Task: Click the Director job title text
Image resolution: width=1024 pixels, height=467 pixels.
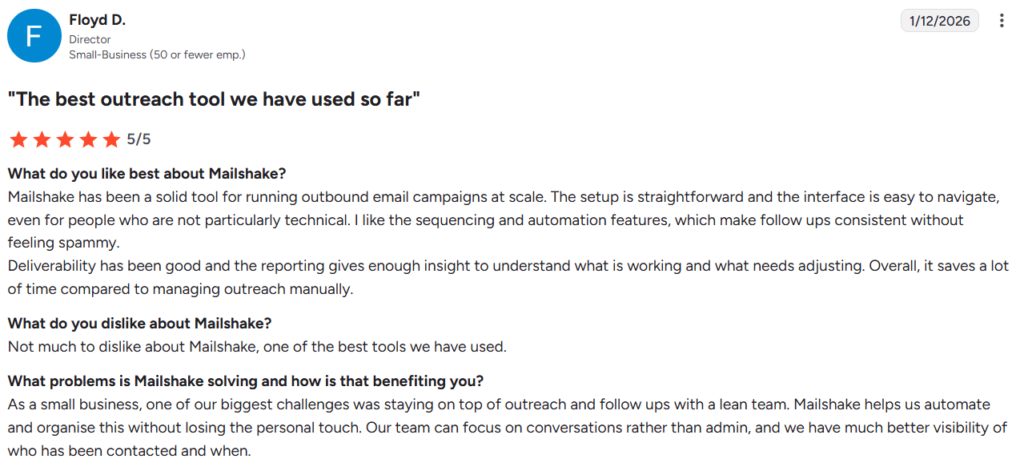Action: [89, 40]
